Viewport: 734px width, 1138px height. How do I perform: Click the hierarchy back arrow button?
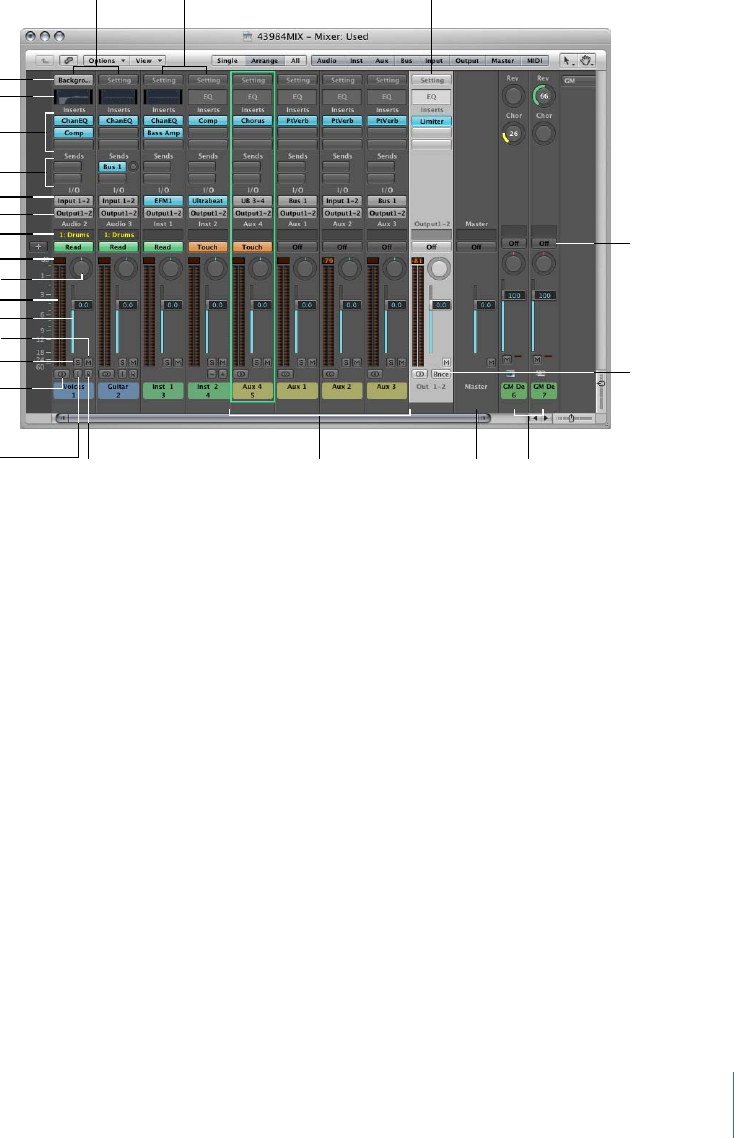(45, 61)
